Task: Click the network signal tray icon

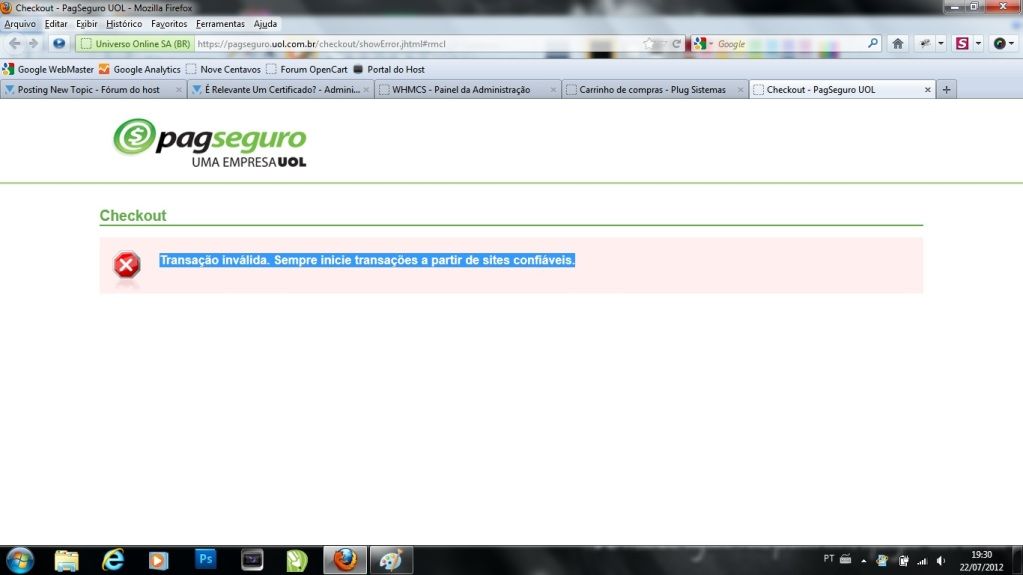Action: pyautogui.click(x=922, y=561)
